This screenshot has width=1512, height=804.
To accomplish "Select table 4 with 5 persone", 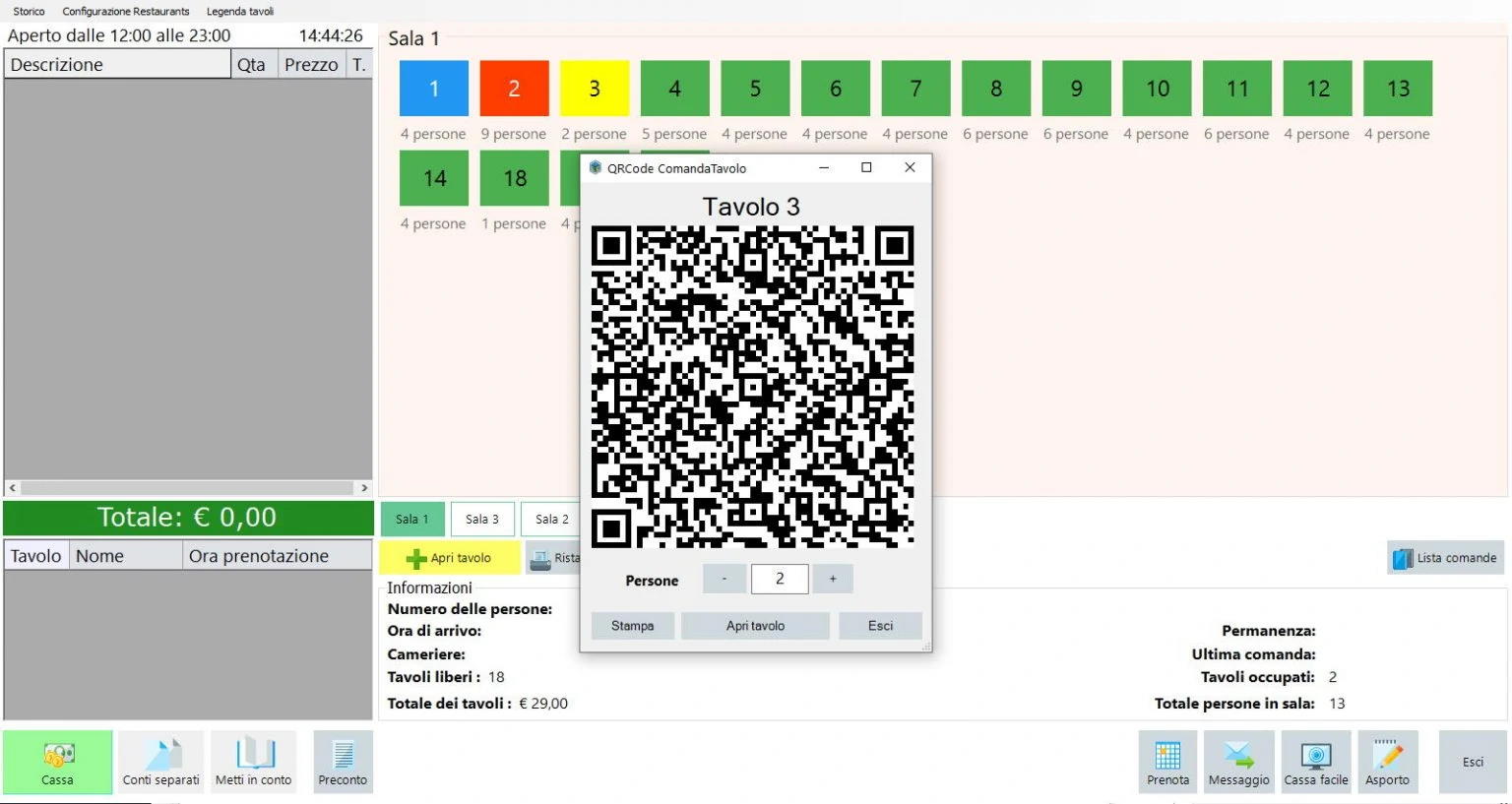I will (674, 89).
